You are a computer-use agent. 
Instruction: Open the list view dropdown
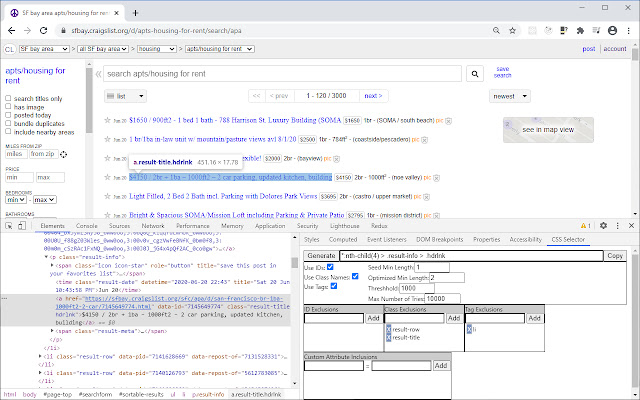(125, 96)
